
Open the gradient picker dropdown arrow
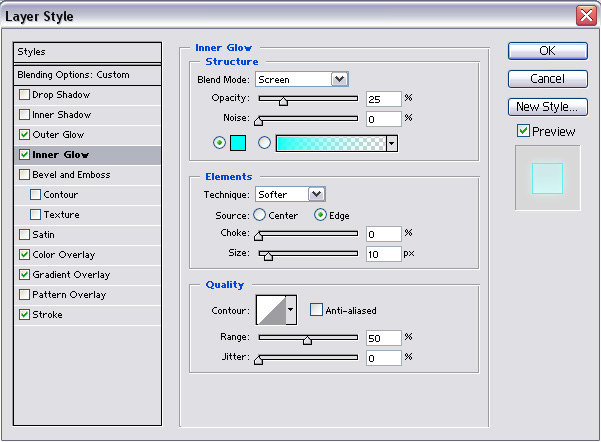coord(391,144)
